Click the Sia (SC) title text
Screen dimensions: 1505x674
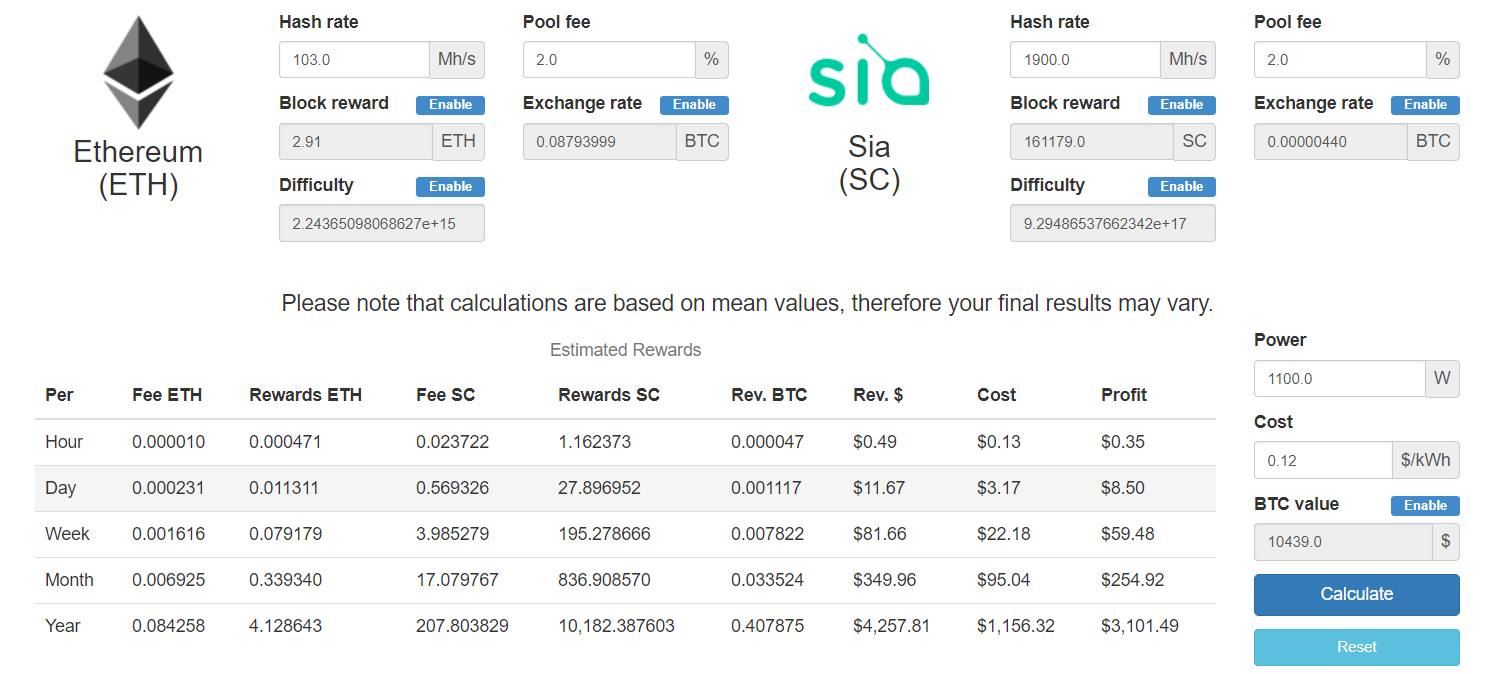[869, 163]
